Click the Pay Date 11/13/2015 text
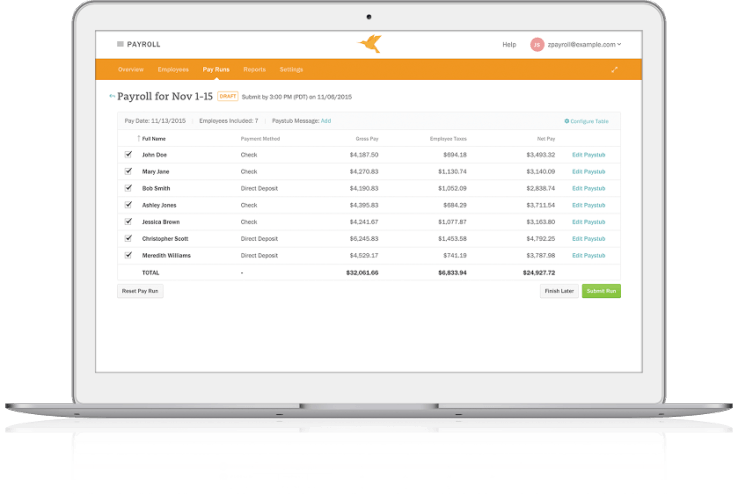The height and width of the screenshot is (494, 738). coord(155,121)
